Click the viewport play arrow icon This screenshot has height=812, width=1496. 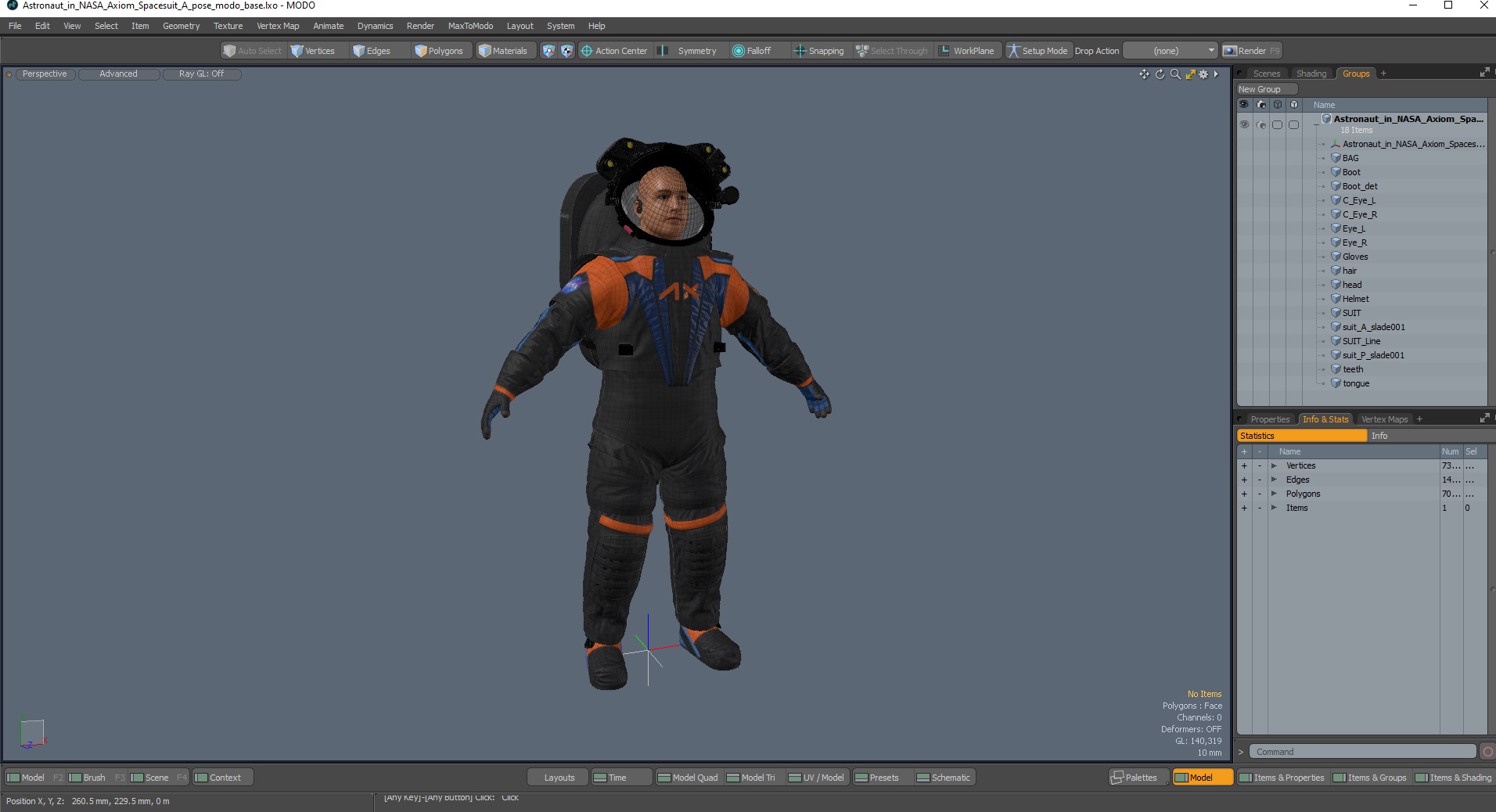1216,74
